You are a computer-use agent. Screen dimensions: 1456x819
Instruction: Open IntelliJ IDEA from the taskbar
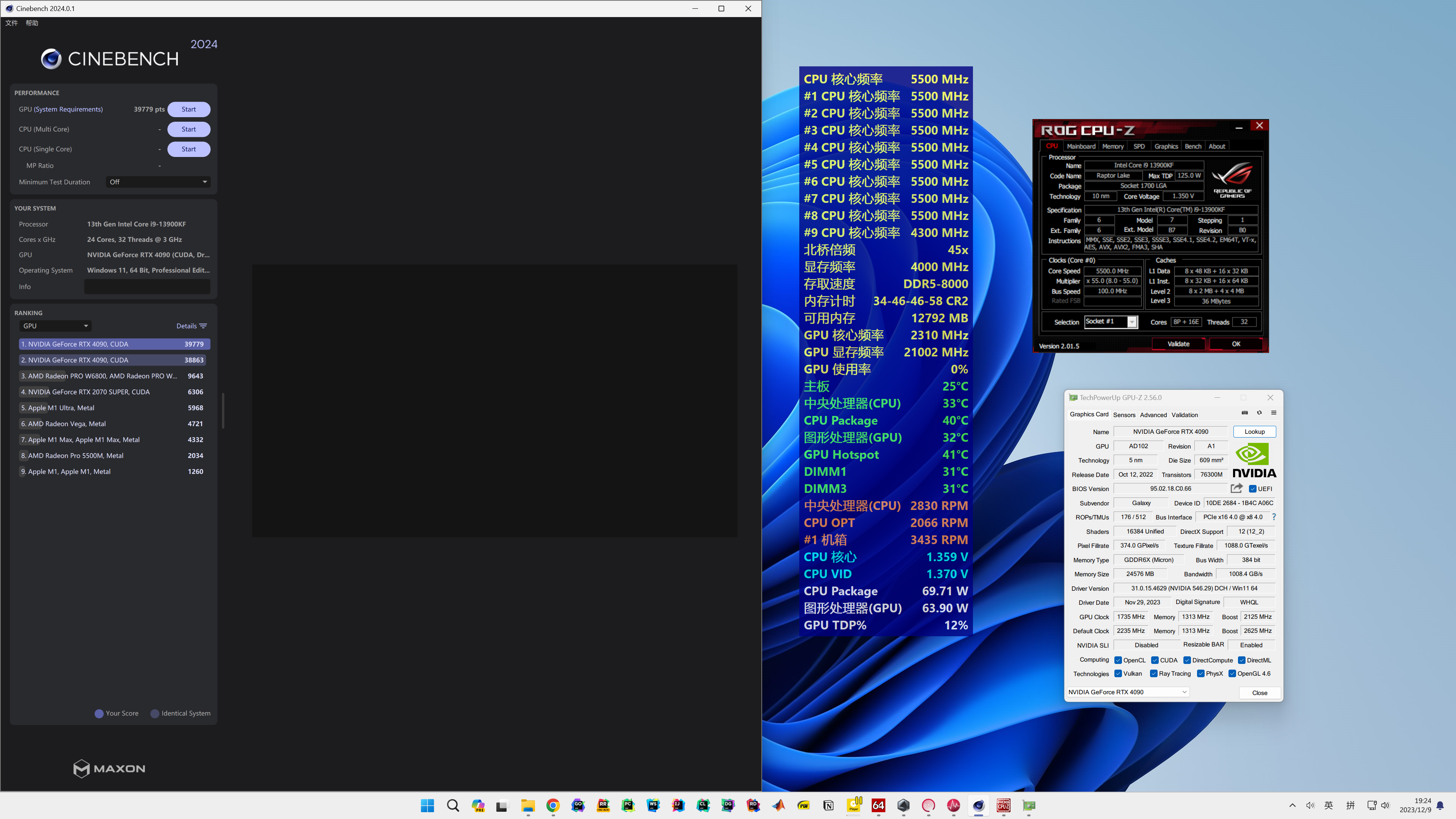pyautogui.click(x=678, y=805)
